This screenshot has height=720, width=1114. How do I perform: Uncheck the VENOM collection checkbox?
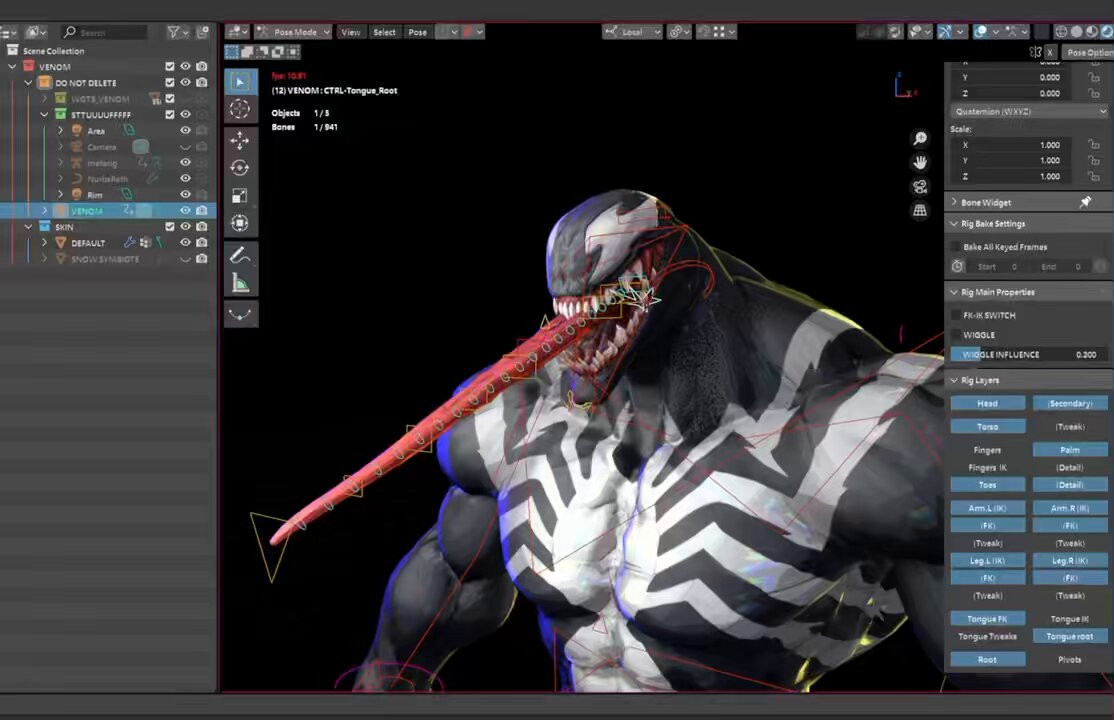[x=170, y=66]
